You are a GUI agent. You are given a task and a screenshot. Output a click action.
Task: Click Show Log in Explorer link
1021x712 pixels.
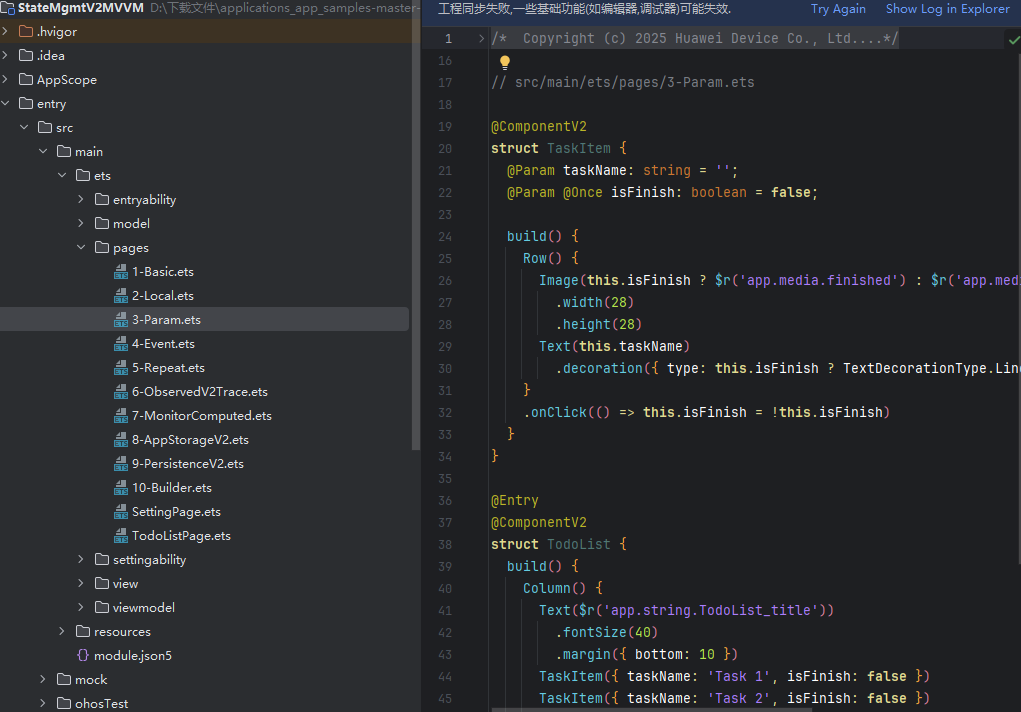tap(947, 9)
